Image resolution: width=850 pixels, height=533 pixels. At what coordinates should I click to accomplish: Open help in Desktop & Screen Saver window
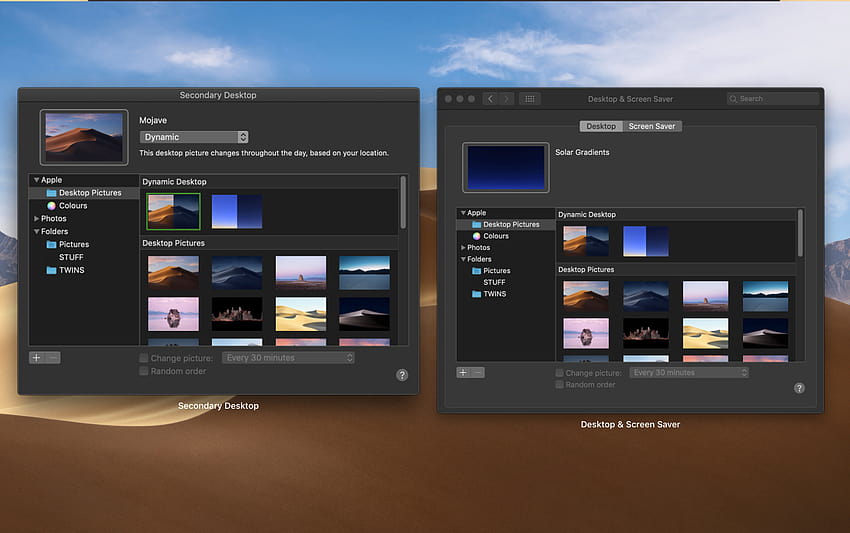(x=799, y=388)
